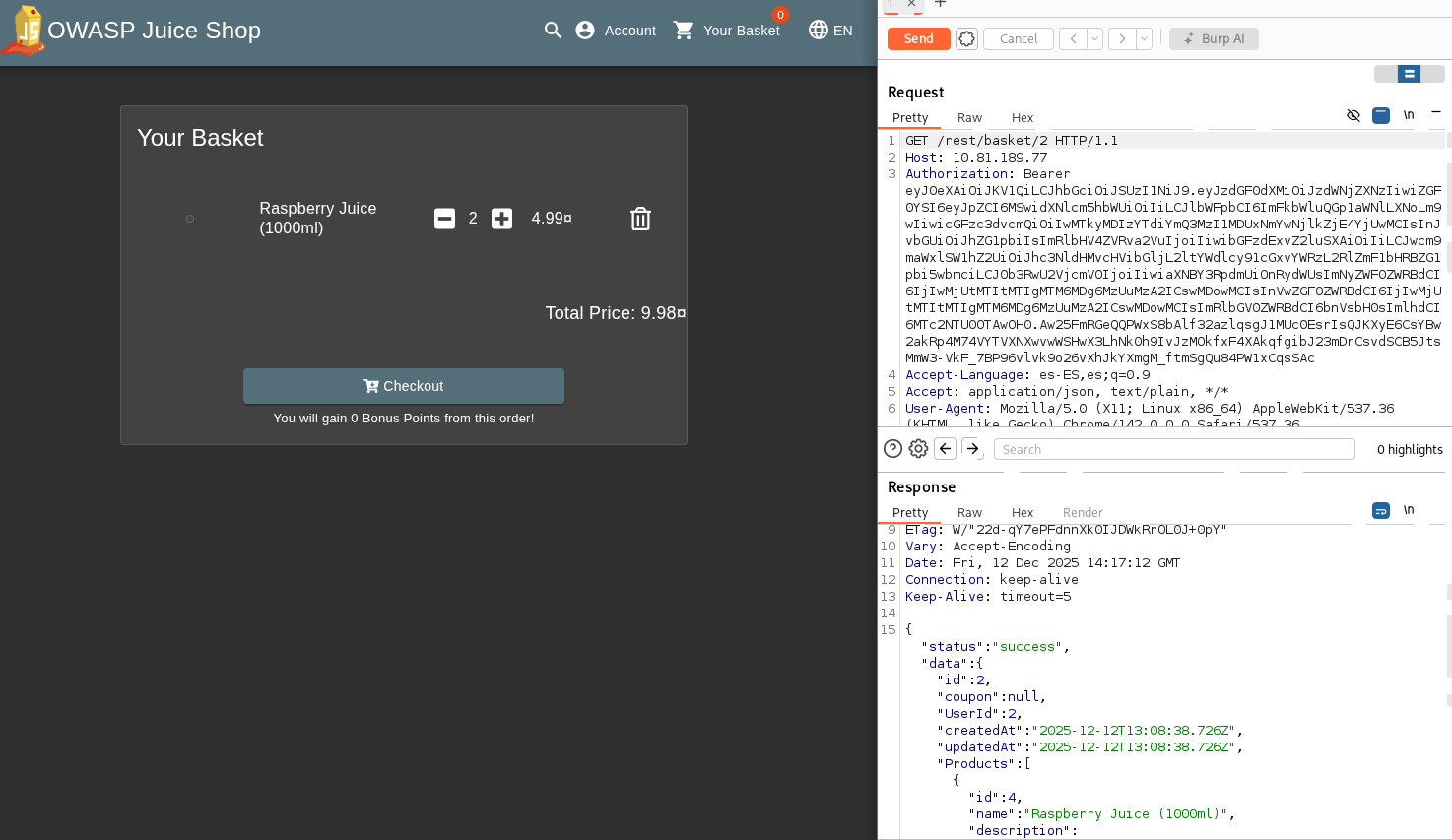Toggle non-printable \n characters in Response

click(x=1409, y=510)
